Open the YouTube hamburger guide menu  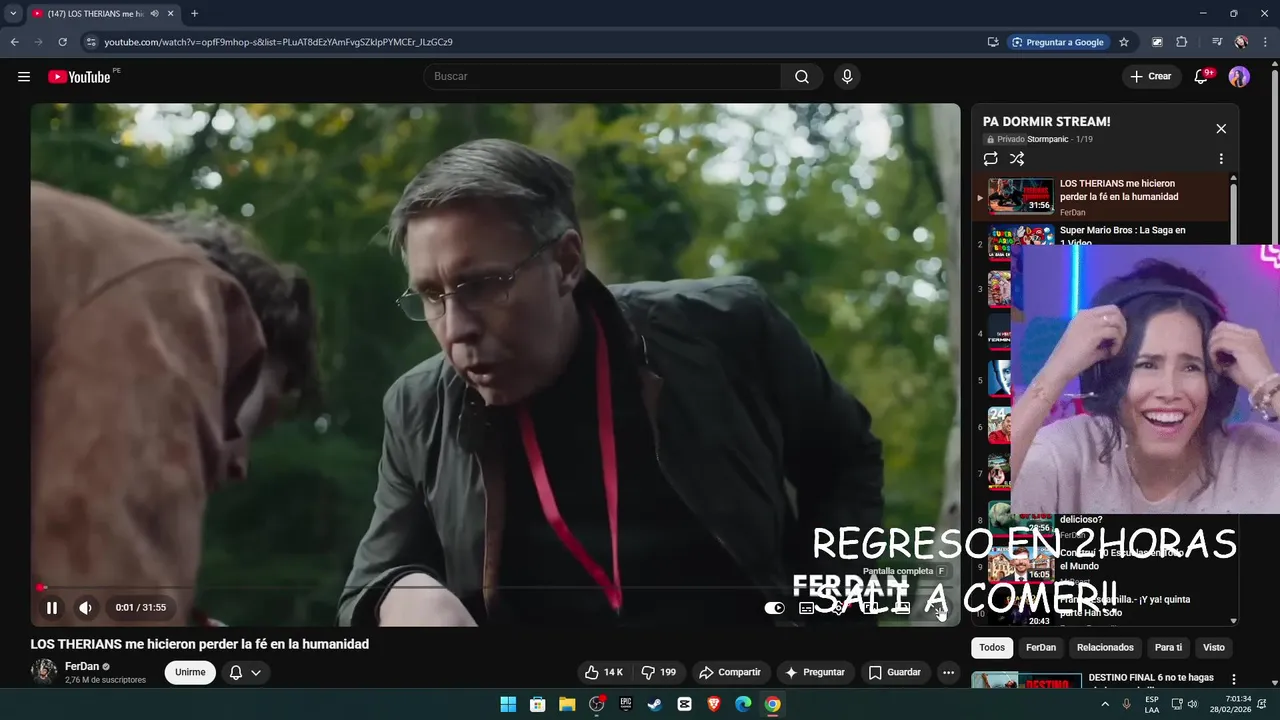[x=24, y=77]
